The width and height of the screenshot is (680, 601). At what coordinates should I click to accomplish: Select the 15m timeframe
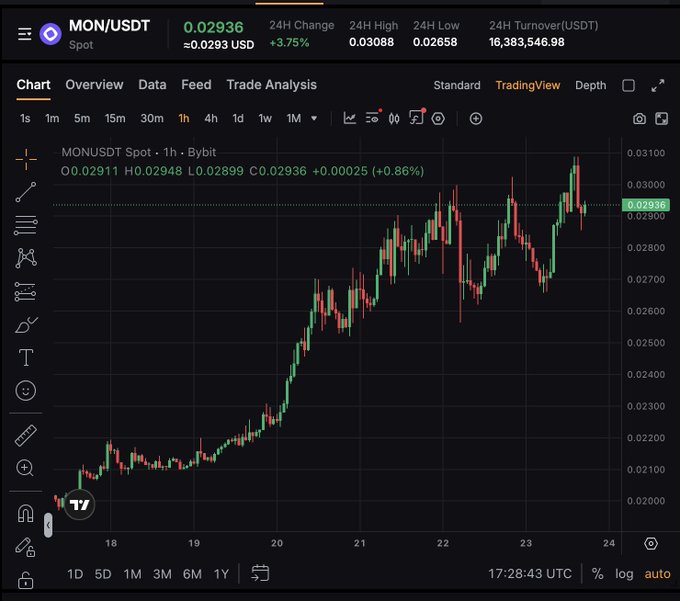(115, 118)
